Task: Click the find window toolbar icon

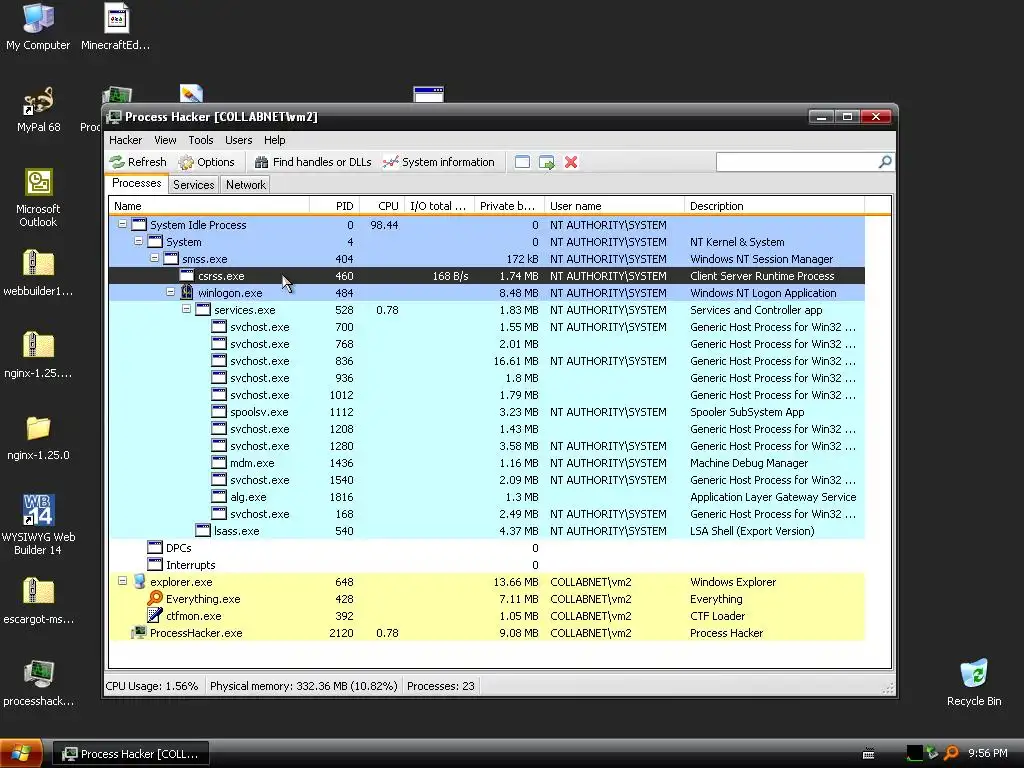Action: [522, 162]
